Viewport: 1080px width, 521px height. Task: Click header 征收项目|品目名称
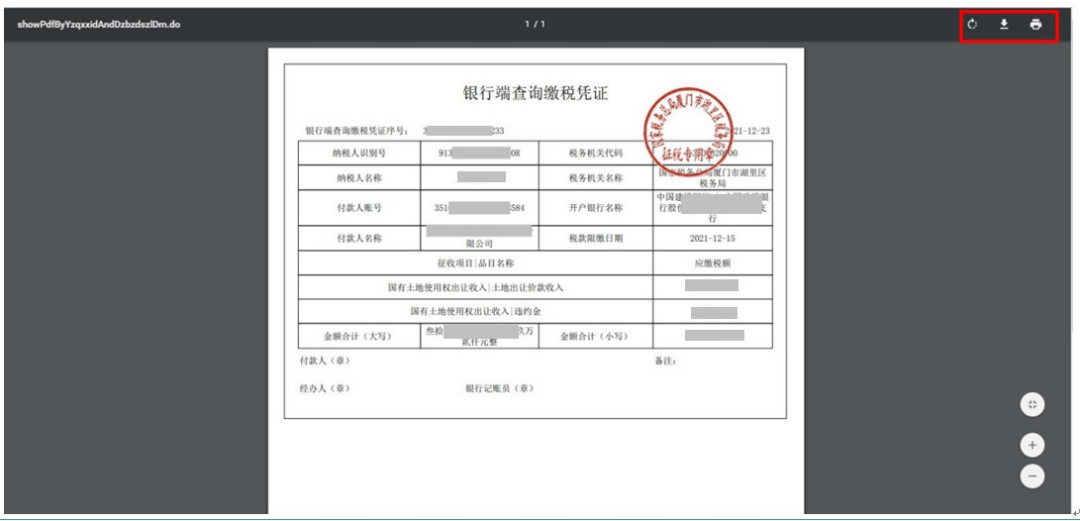475,263
